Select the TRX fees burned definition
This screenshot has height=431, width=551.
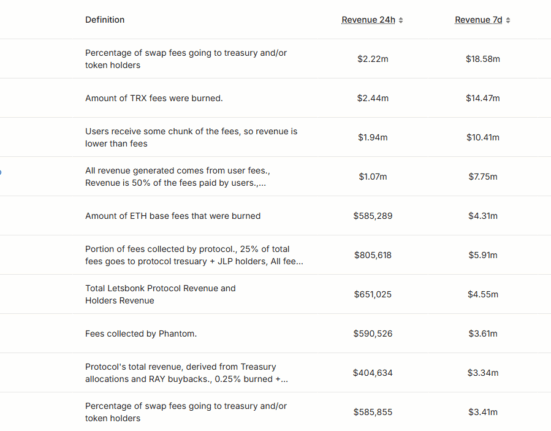pos(154,98)
